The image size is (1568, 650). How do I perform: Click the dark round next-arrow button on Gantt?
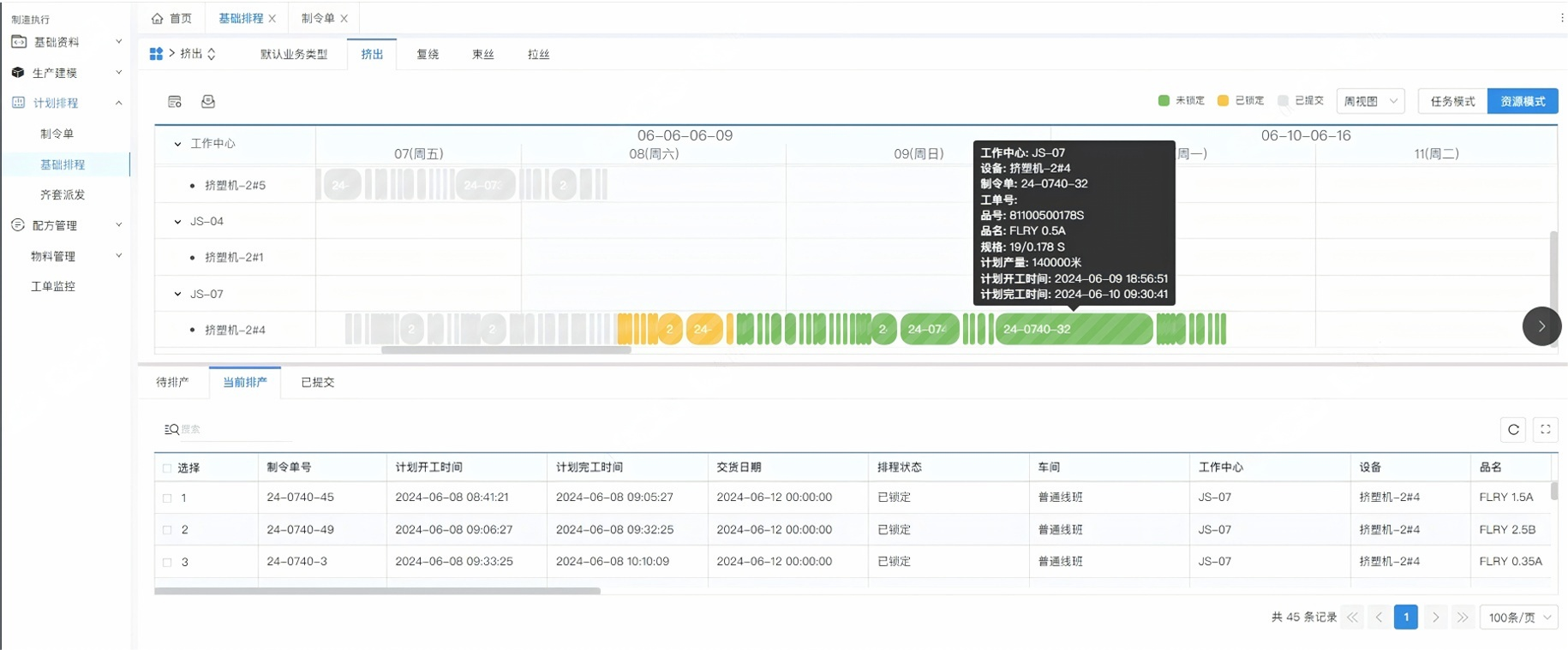[x=1541, y=326]
